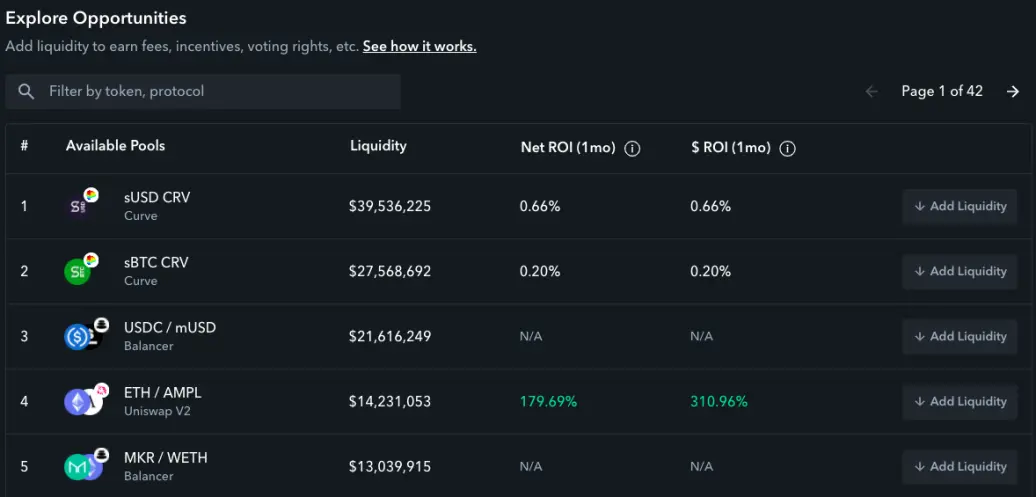Click the Net ROI (1mo) header label

coord(568,148)
